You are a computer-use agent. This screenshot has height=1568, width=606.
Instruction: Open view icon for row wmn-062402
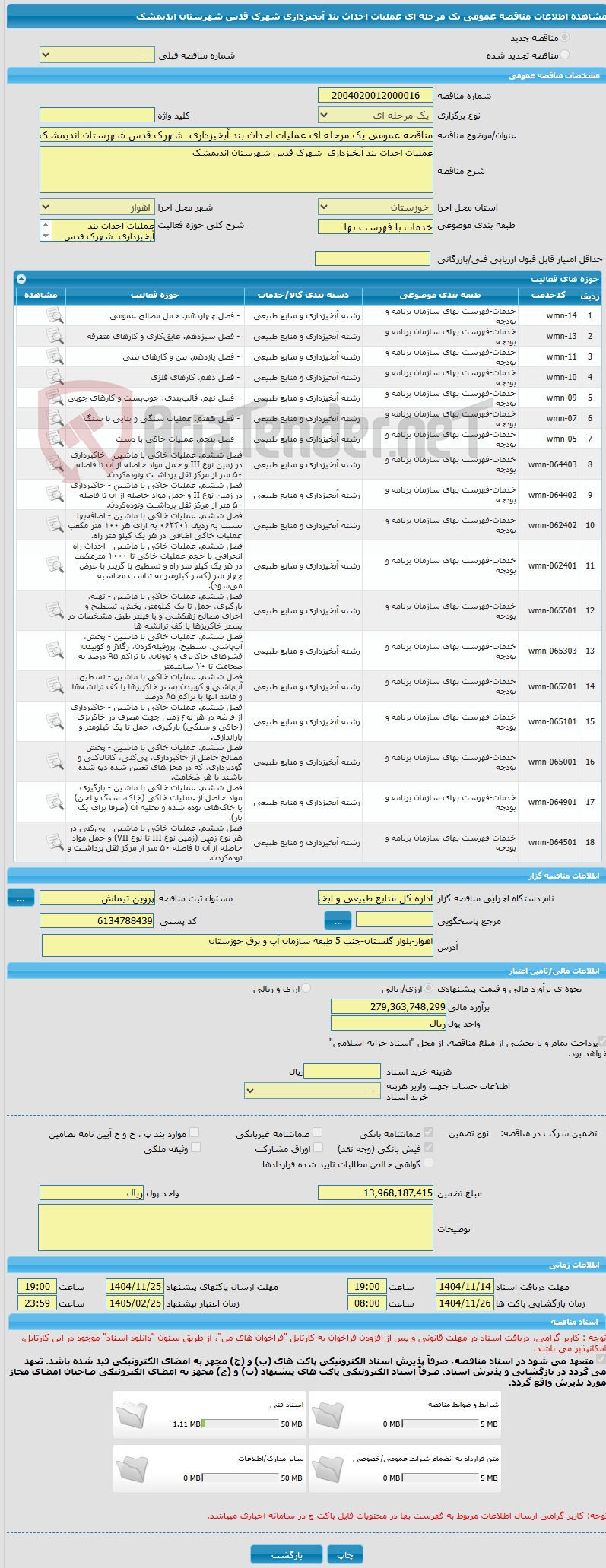point(55,524)
